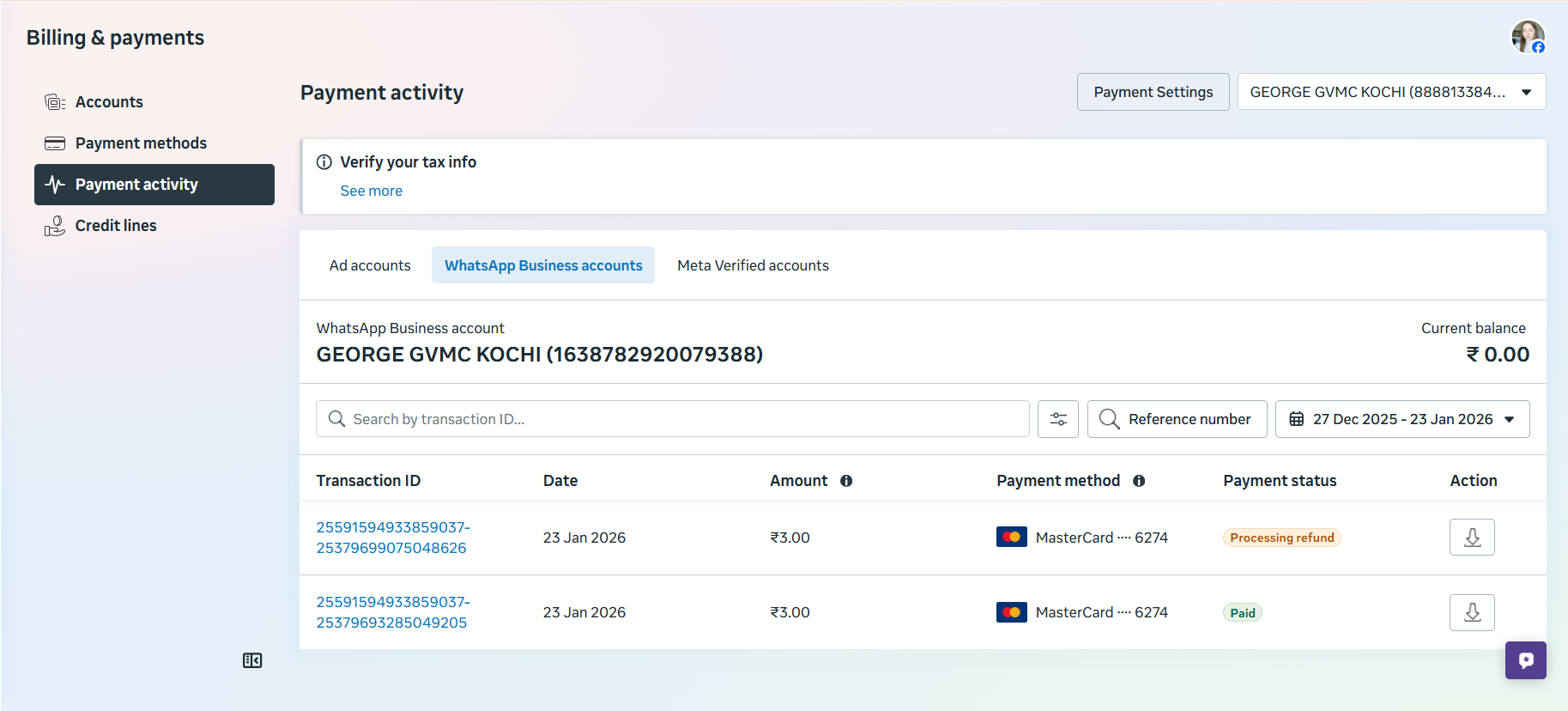This screenshot has width=1568, height=711.
Task: Go to Payment methods in sidebar
Action: point(141,143)
